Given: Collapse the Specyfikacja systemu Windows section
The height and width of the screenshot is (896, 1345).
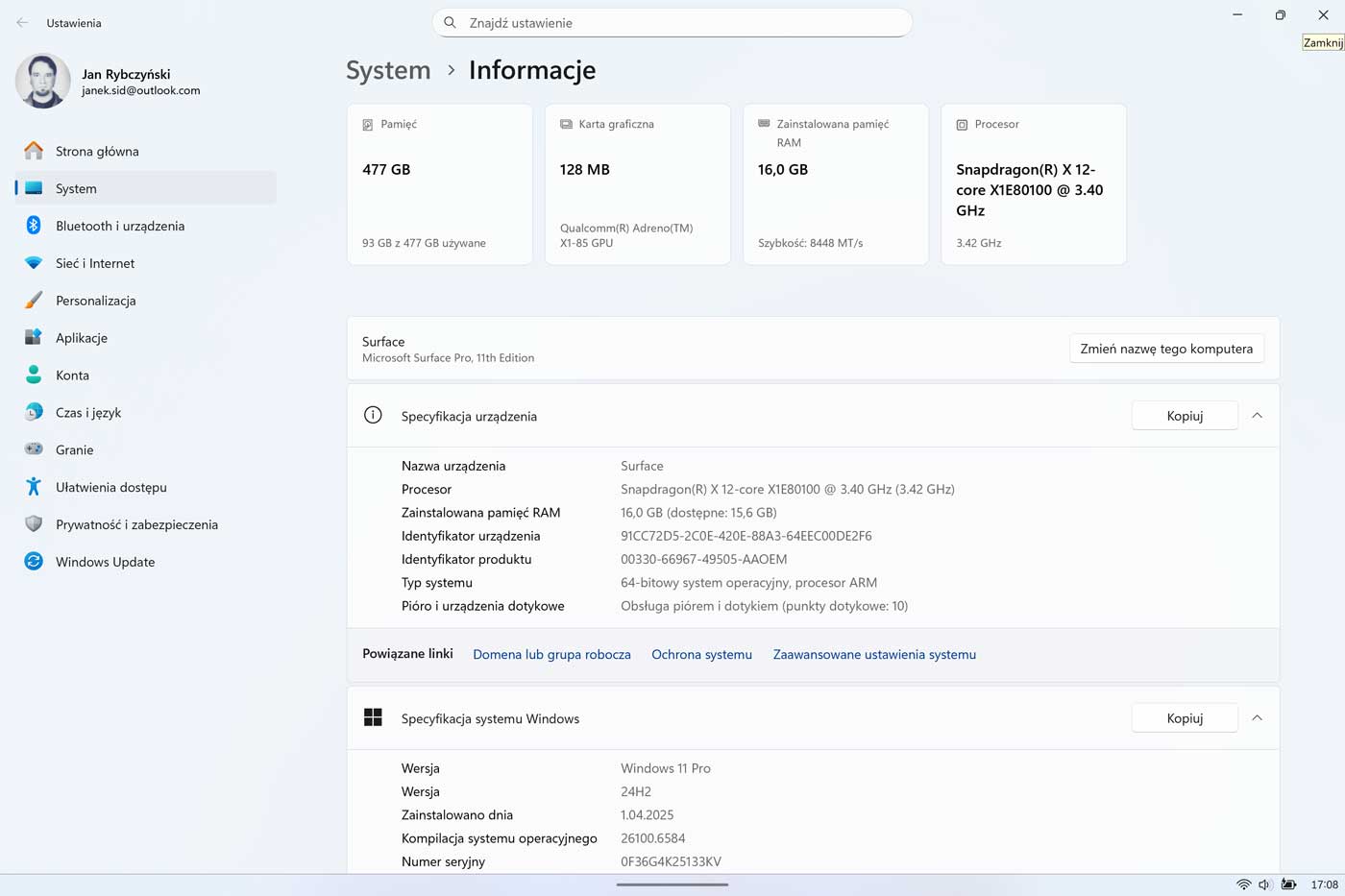Looking at the screenshot, I should coord(1257,718).
